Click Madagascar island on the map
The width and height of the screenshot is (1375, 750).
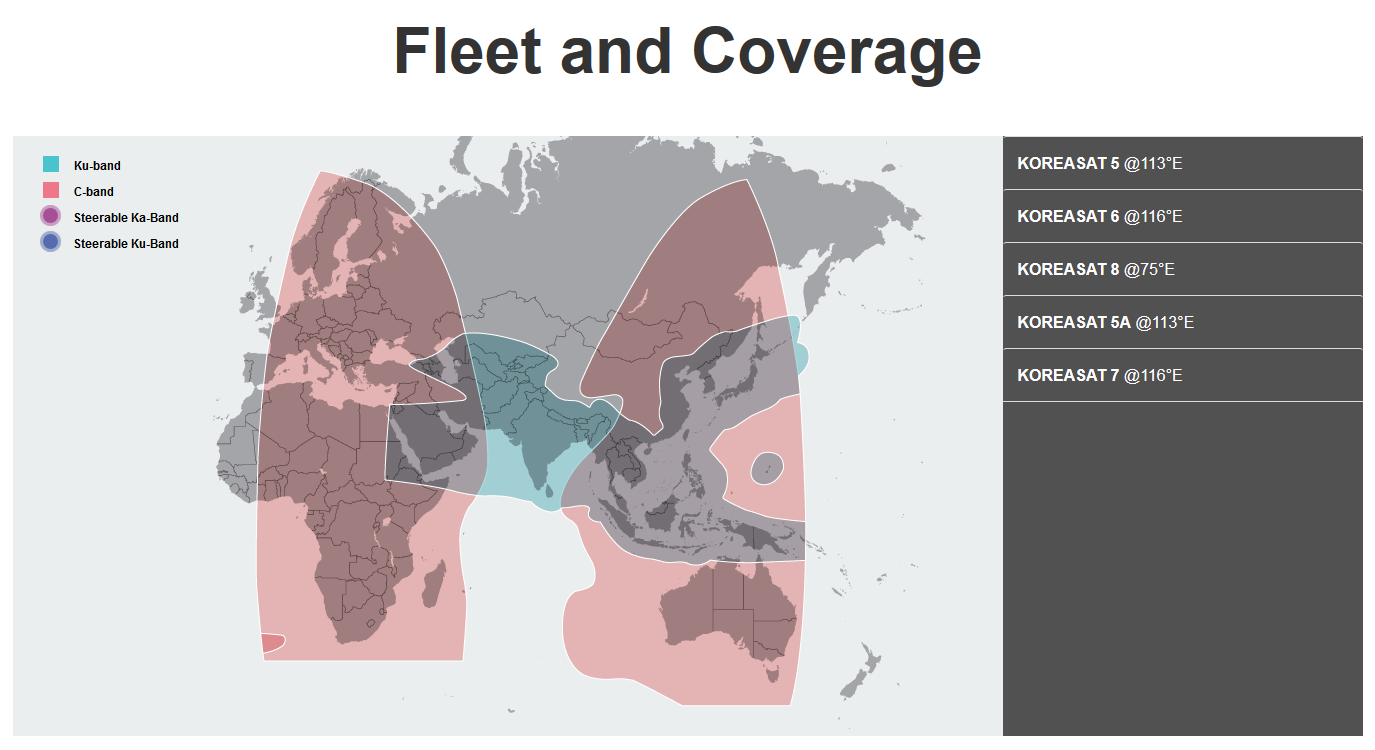point(434,585)
